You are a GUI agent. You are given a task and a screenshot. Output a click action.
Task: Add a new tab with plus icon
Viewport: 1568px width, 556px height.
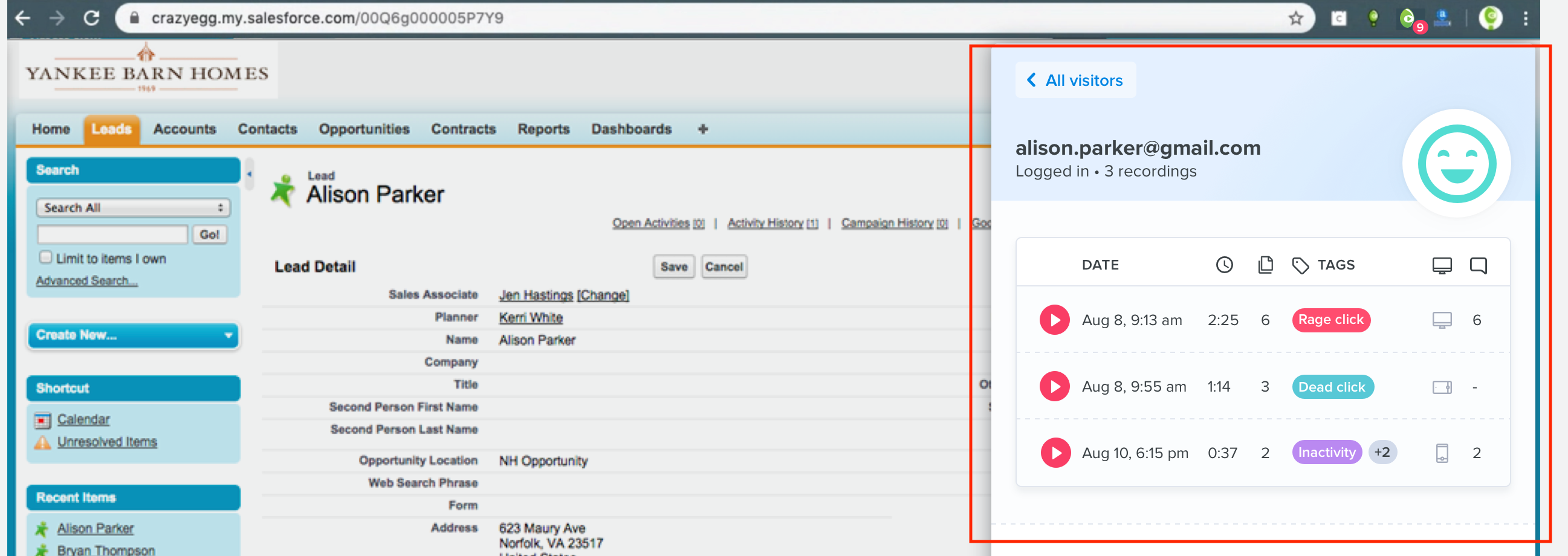click(x=702, y=129)
